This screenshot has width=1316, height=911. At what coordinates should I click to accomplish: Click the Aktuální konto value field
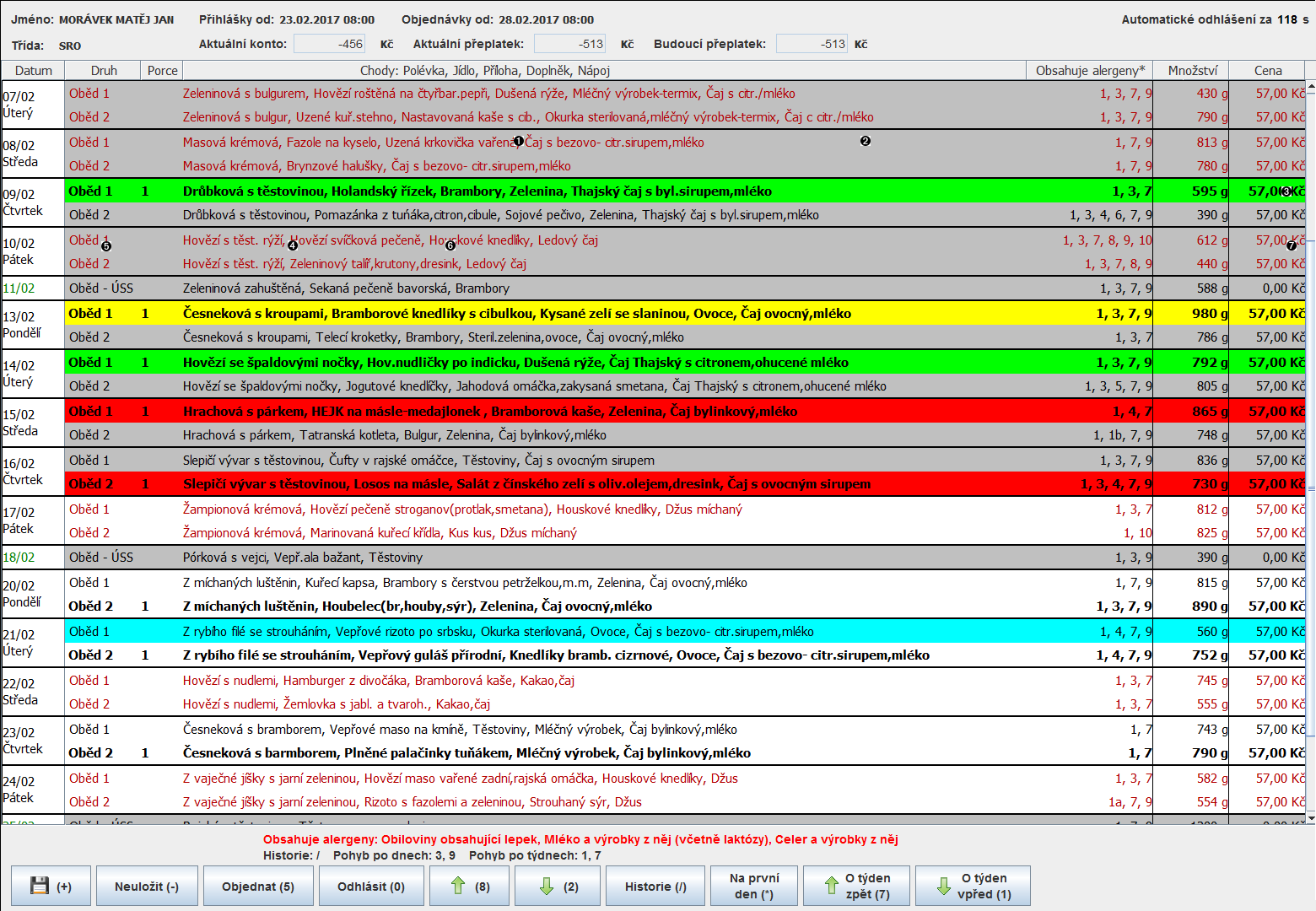330,44
